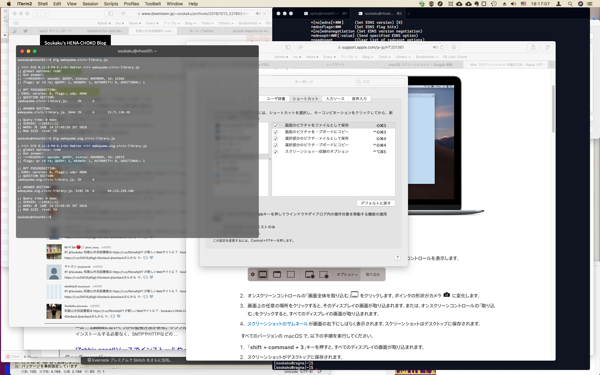The width and height of the screenshot is (600, 375).
Task: Click the US flag input source icon
Action: 523,3
